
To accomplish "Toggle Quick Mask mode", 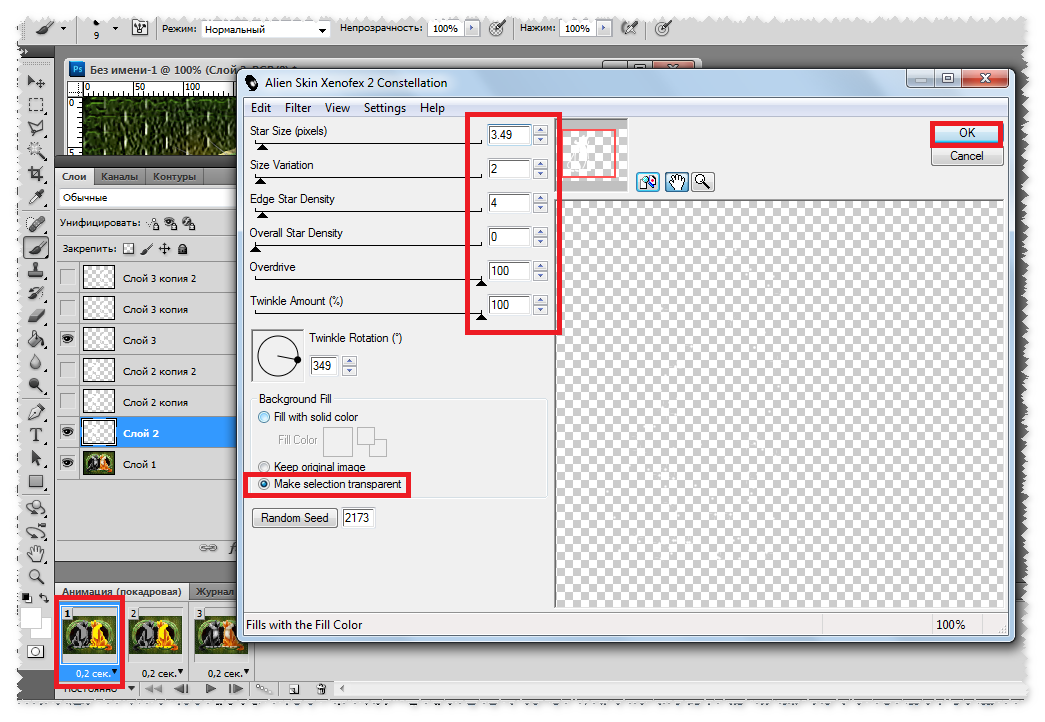I will pos(36,651).
